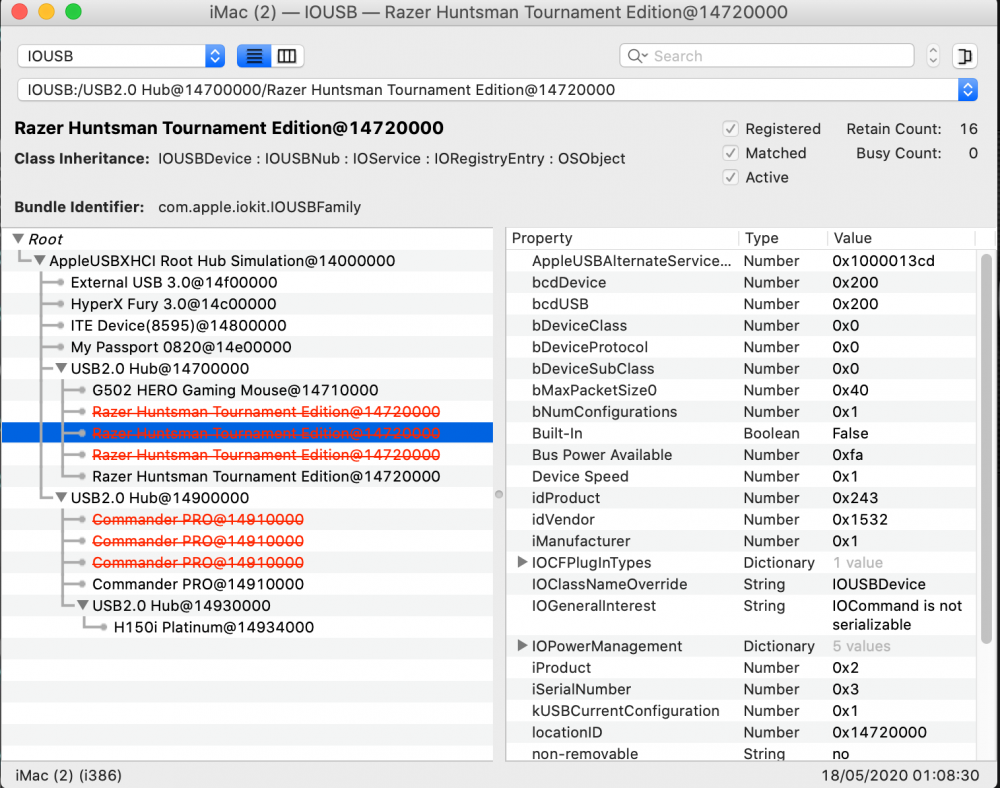
Task: Collapse the Root tree node
Action: point(18,239)
